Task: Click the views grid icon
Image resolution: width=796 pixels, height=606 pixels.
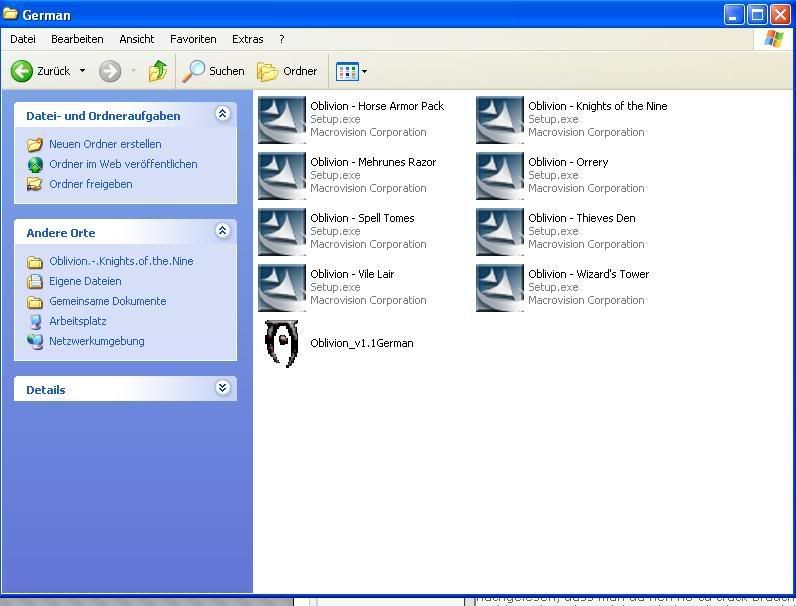Action: pyautogui.click(x=348, y=72)
